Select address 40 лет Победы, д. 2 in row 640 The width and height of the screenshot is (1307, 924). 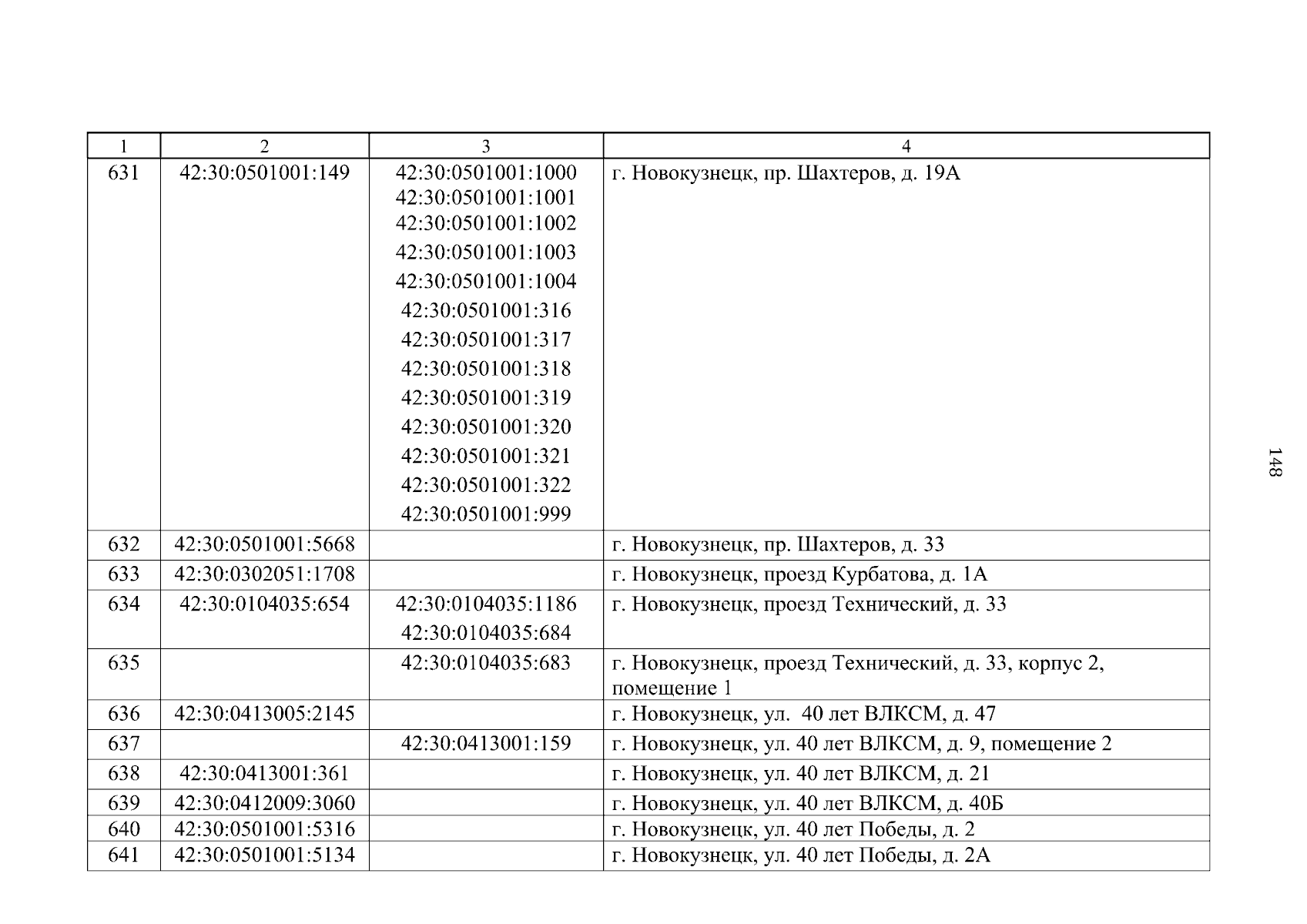coord(793,830)
